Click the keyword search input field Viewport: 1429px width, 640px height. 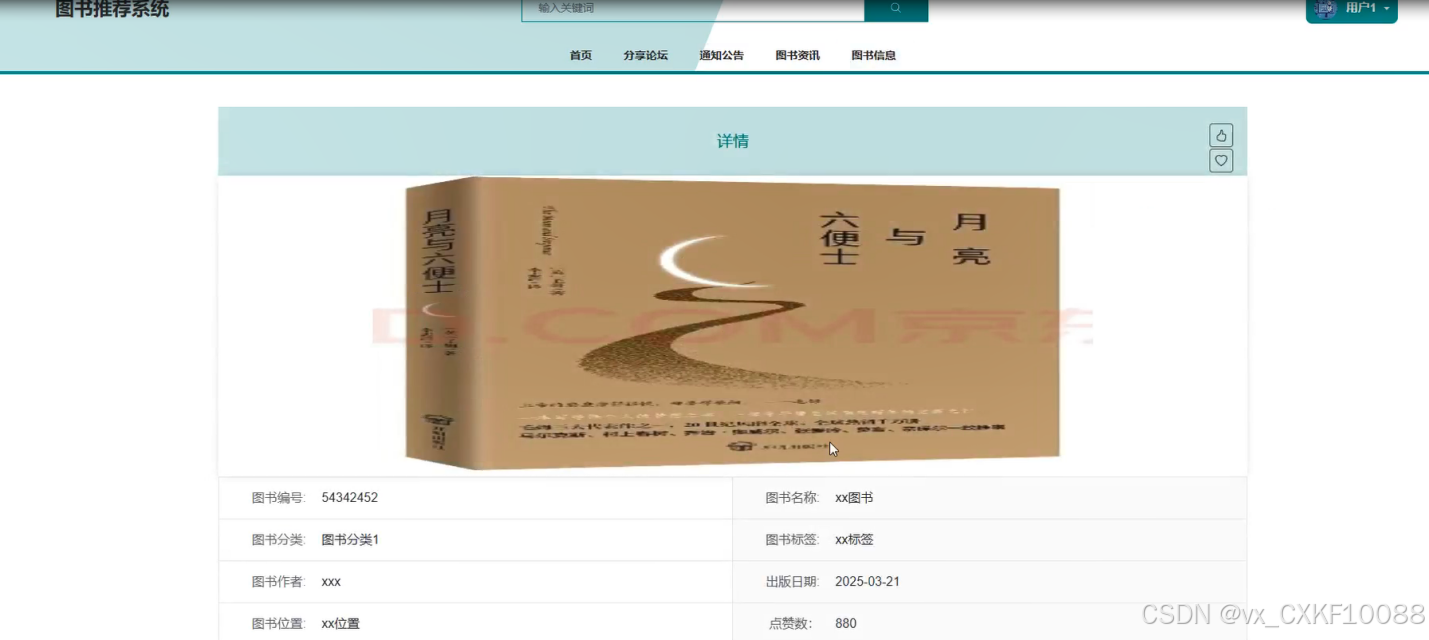point(693,9)
